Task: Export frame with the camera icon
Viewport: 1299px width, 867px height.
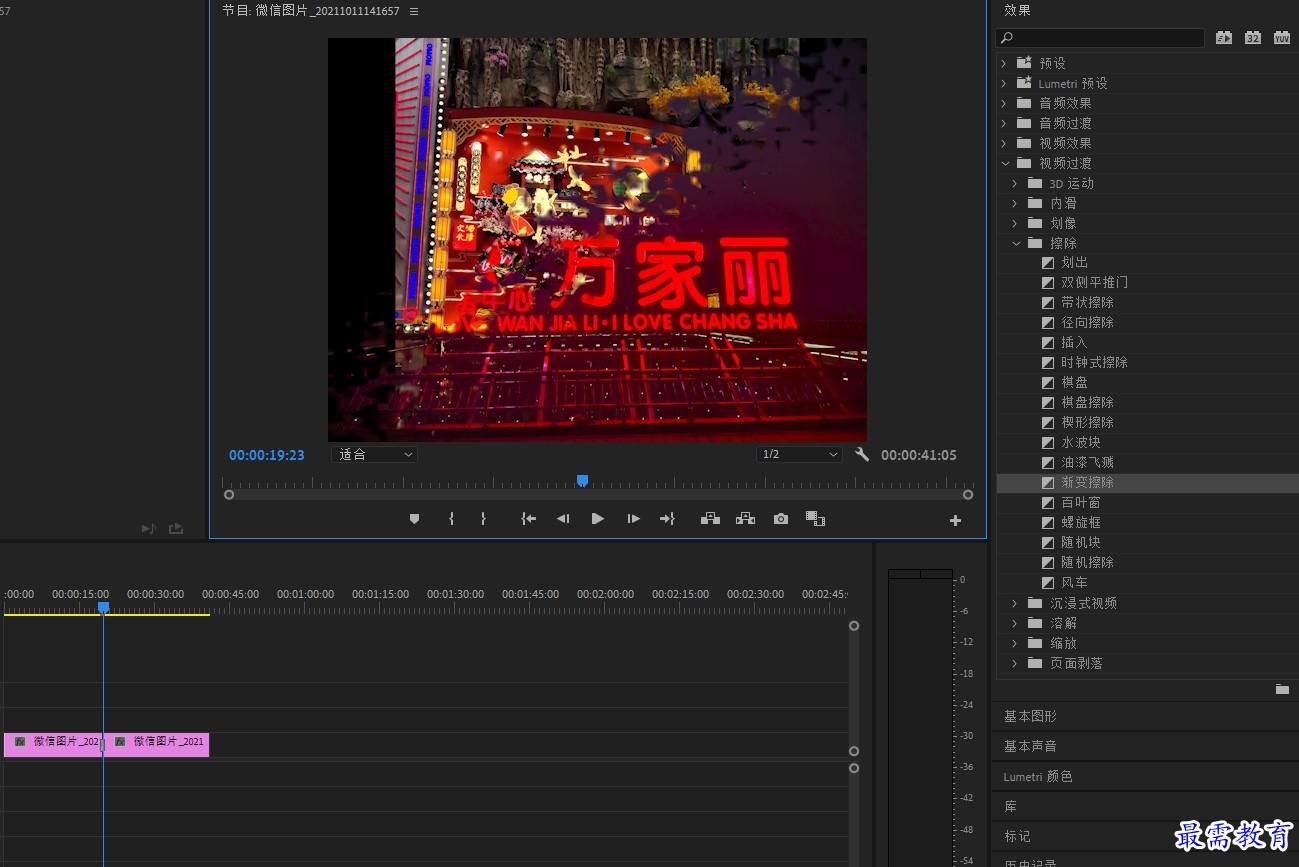Action: coord(781,519)
